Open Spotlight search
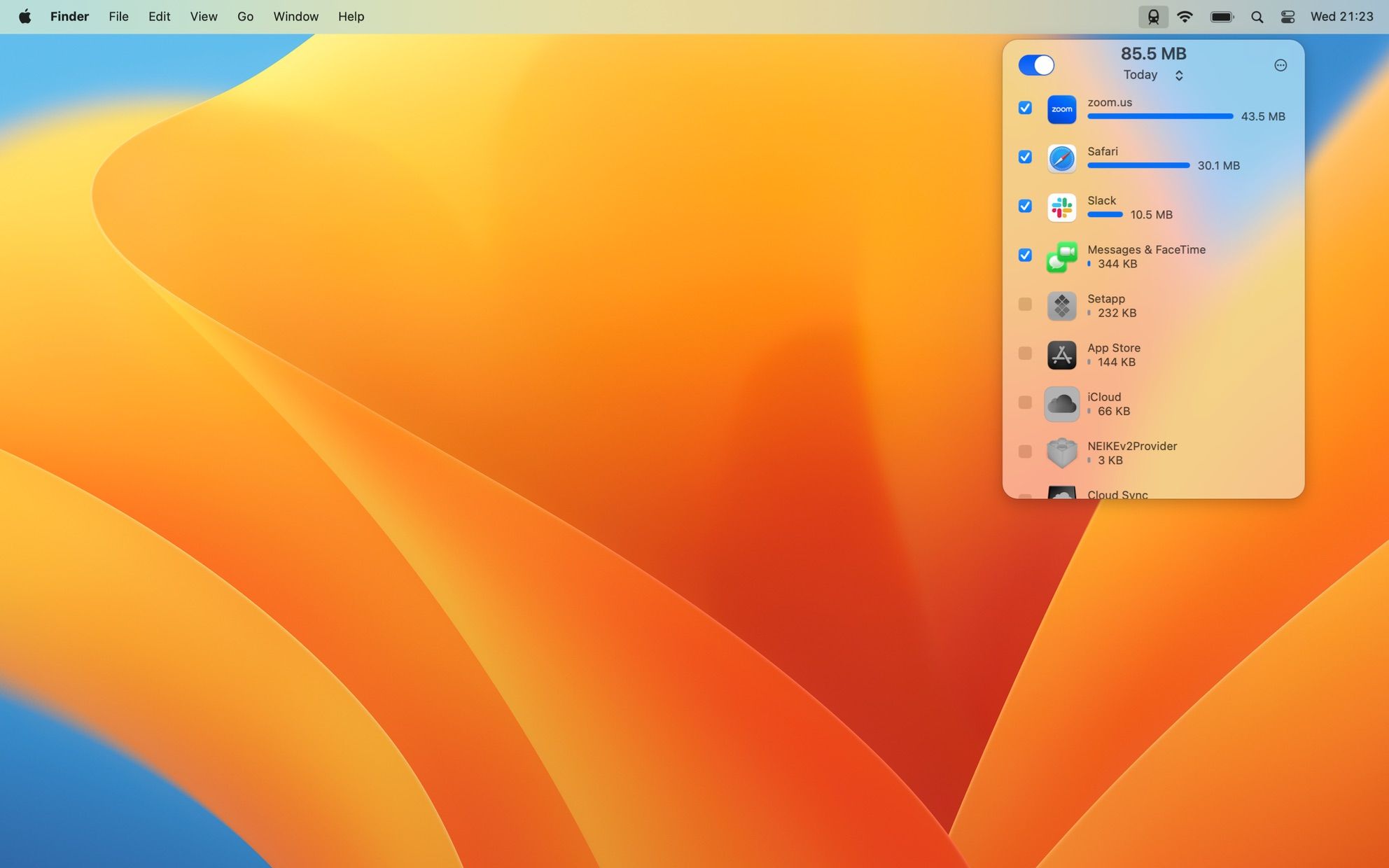 pos(1257,16)
